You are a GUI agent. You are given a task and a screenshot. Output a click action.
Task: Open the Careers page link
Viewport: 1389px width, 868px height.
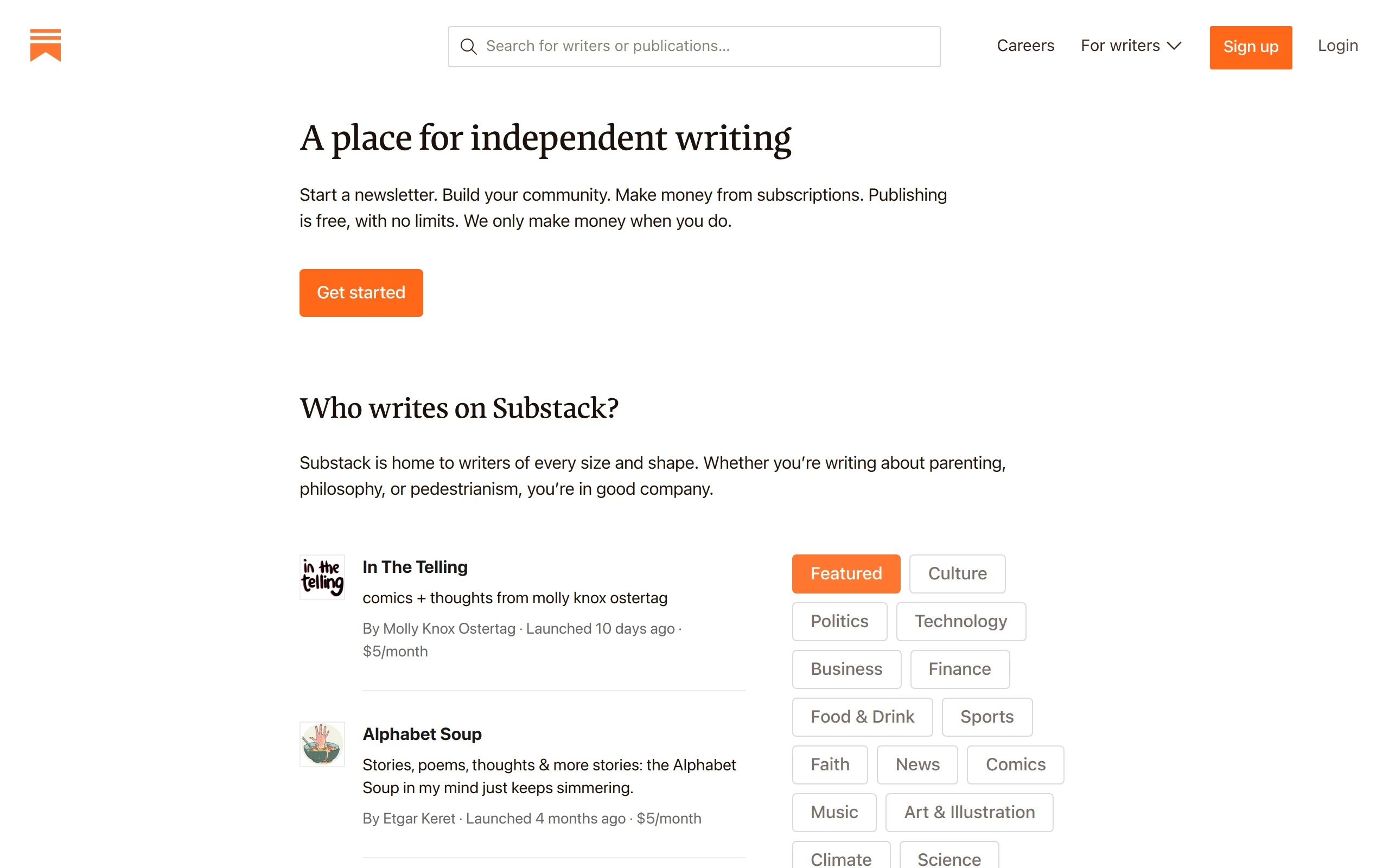pyautogui.click(x=1025, y=46)
